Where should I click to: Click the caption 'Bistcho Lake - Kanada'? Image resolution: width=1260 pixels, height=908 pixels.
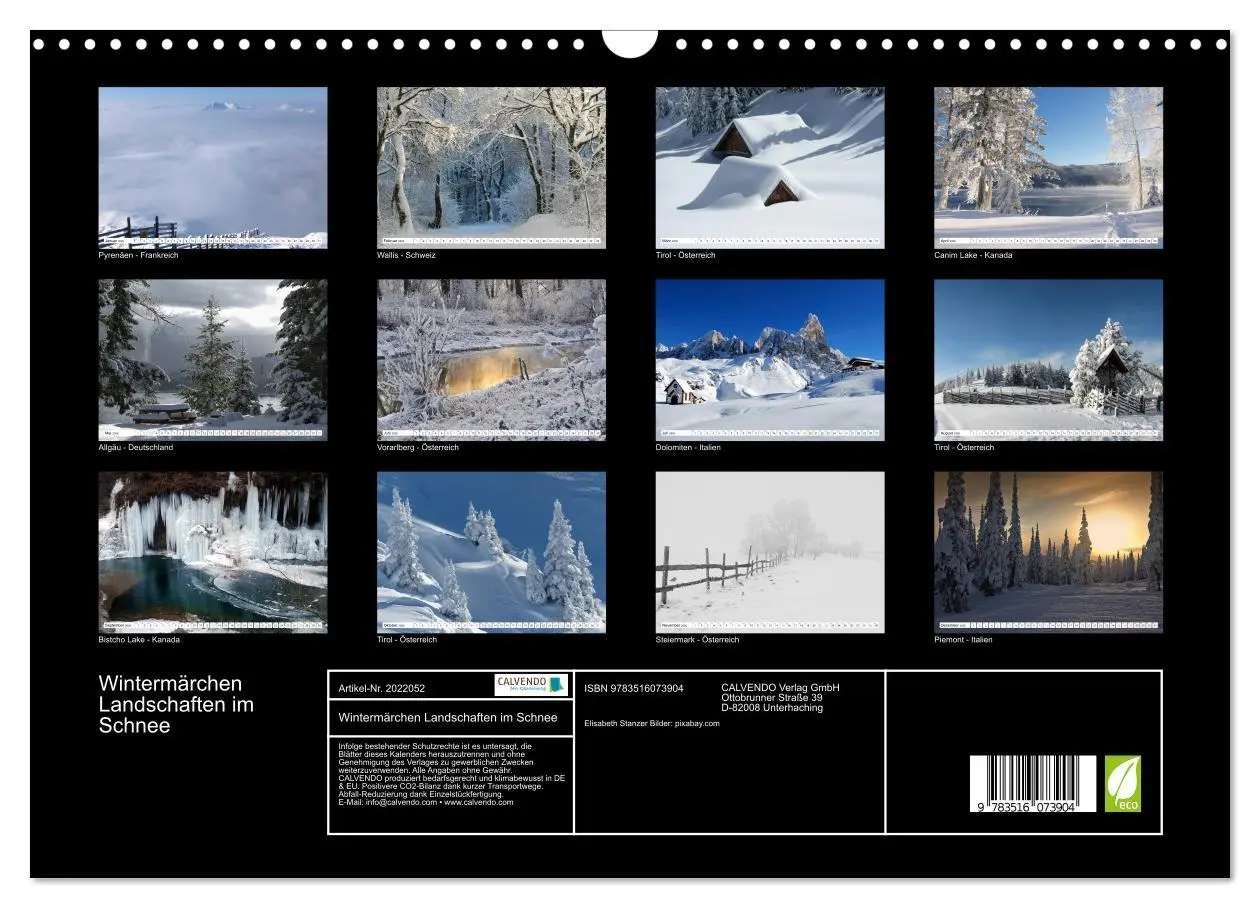click(x=139, y=640)
